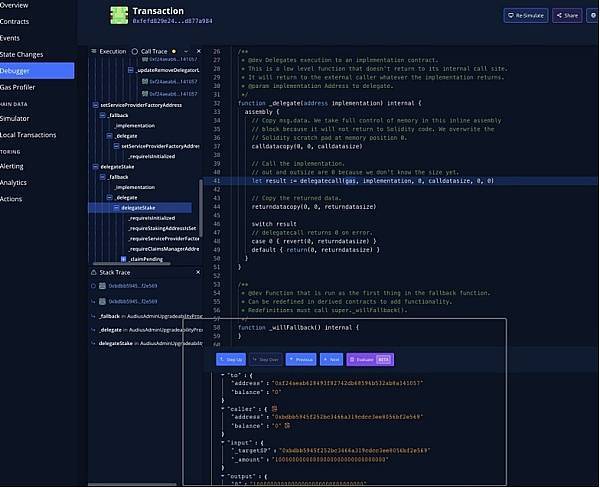600x488 pixels.
Task: Click the _delegate arrow icon in Stack Trace
Action: tap(93, 330)
